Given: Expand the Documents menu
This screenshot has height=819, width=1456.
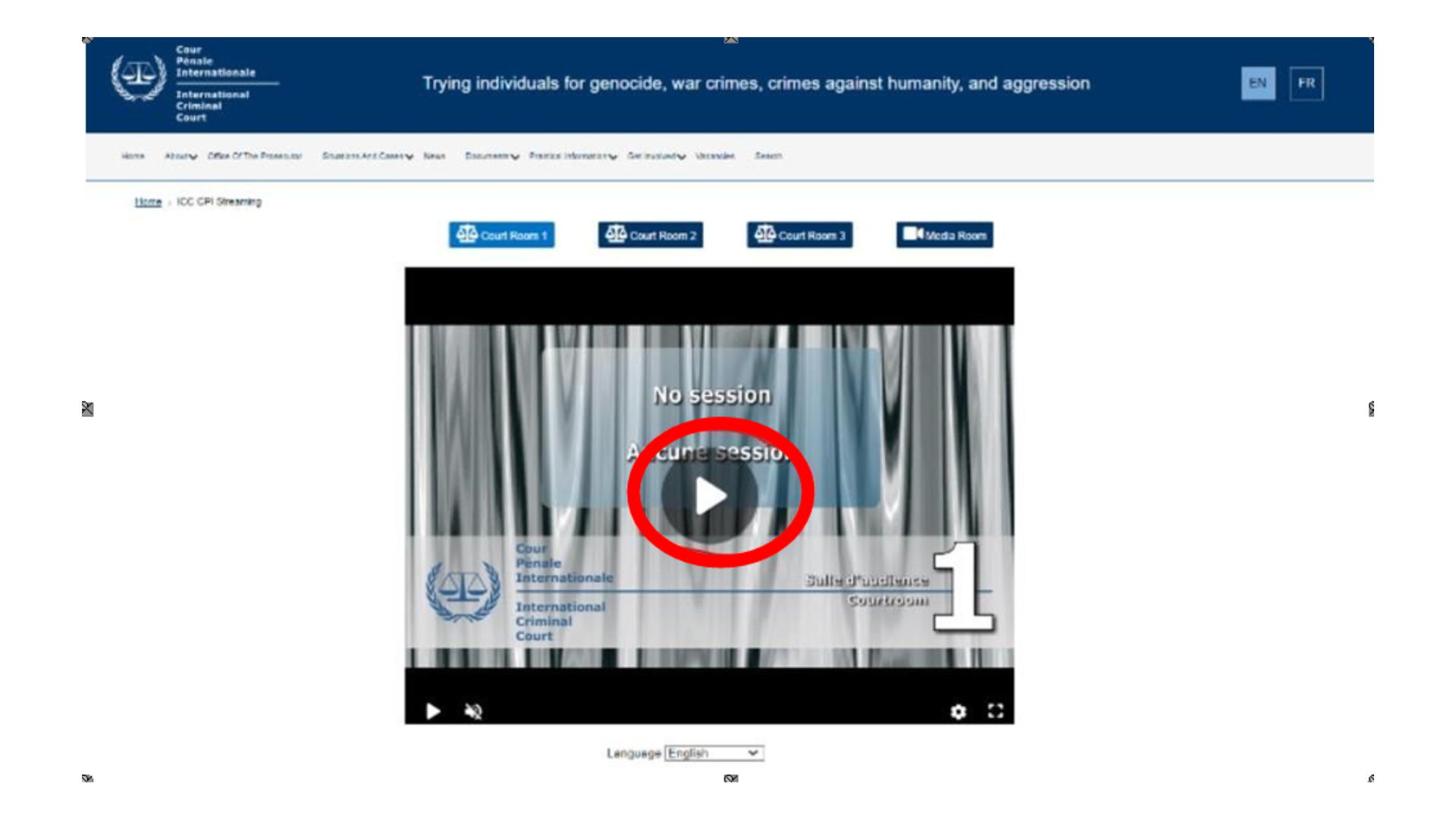Looking at the screenshot, I should pos(492,156).
